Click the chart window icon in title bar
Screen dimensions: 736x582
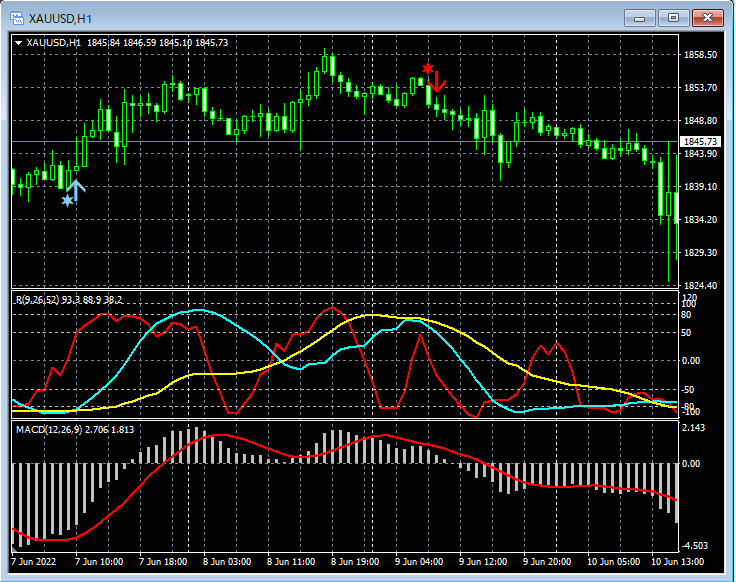pyautogui.click(x=17, y=17)
